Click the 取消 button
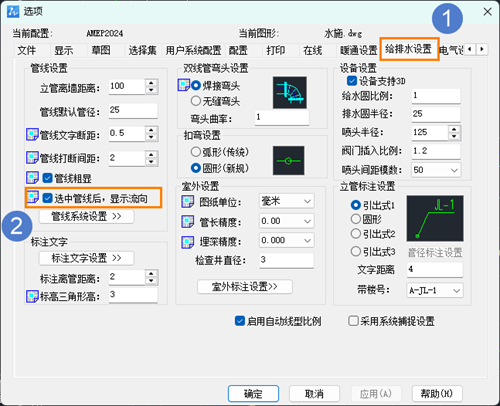This screenshot has width=500, height=406. [314, 394]
